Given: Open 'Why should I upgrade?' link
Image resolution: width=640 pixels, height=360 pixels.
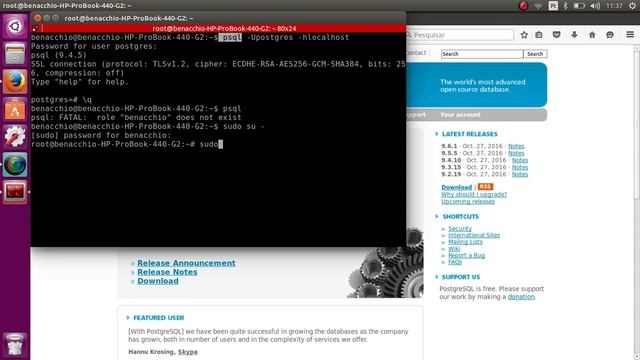Looking at the screenshot, I should 474,194.
